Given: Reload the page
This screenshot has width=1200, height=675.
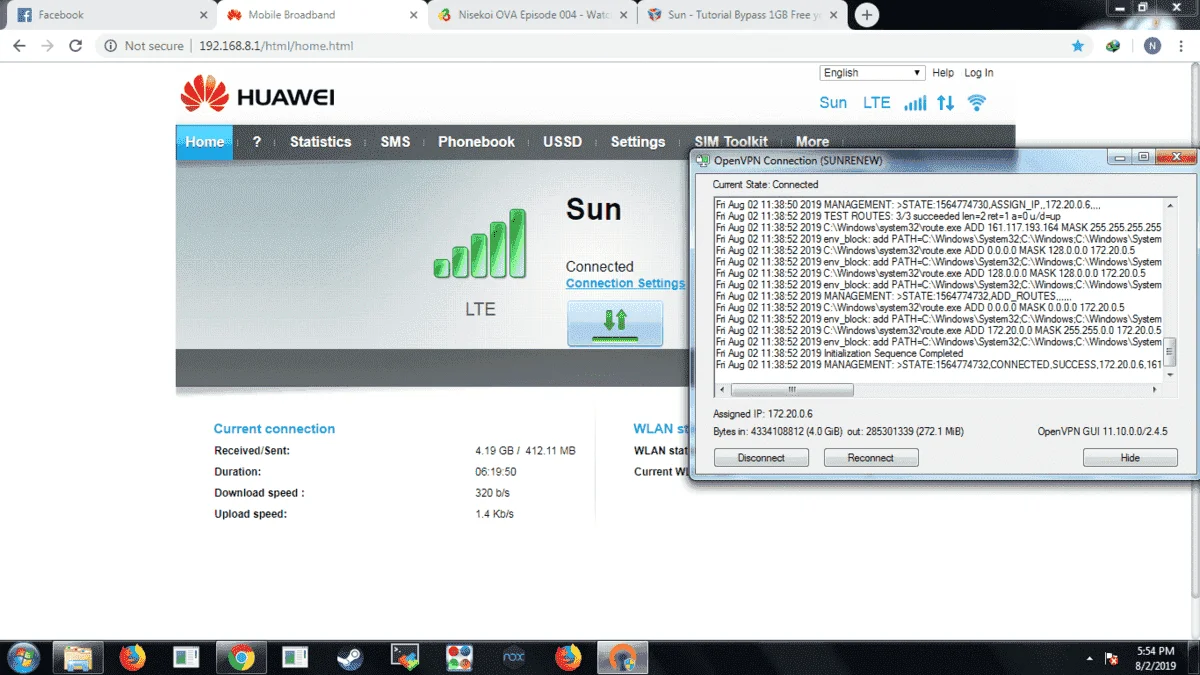Looking at the screenshot, I should point(75,46).
